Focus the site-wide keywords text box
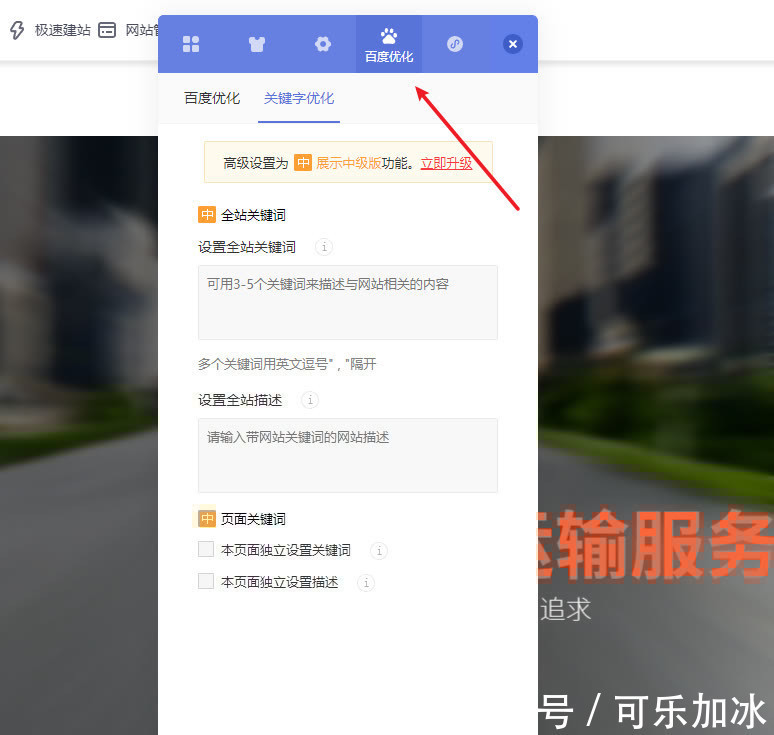 tap(348, 302)
